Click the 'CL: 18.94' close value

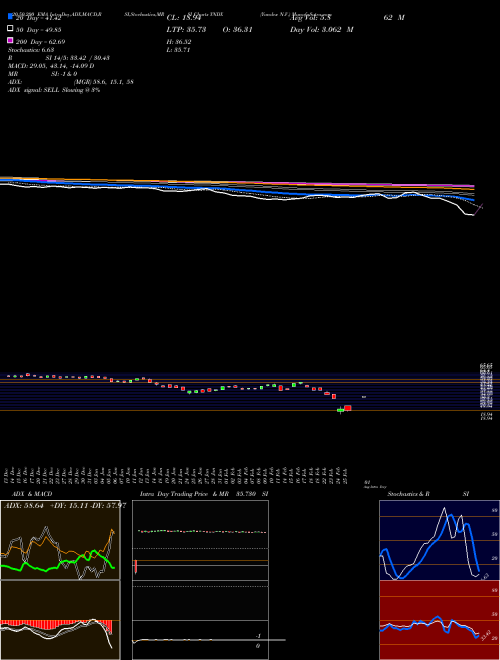tap(184, 18)
